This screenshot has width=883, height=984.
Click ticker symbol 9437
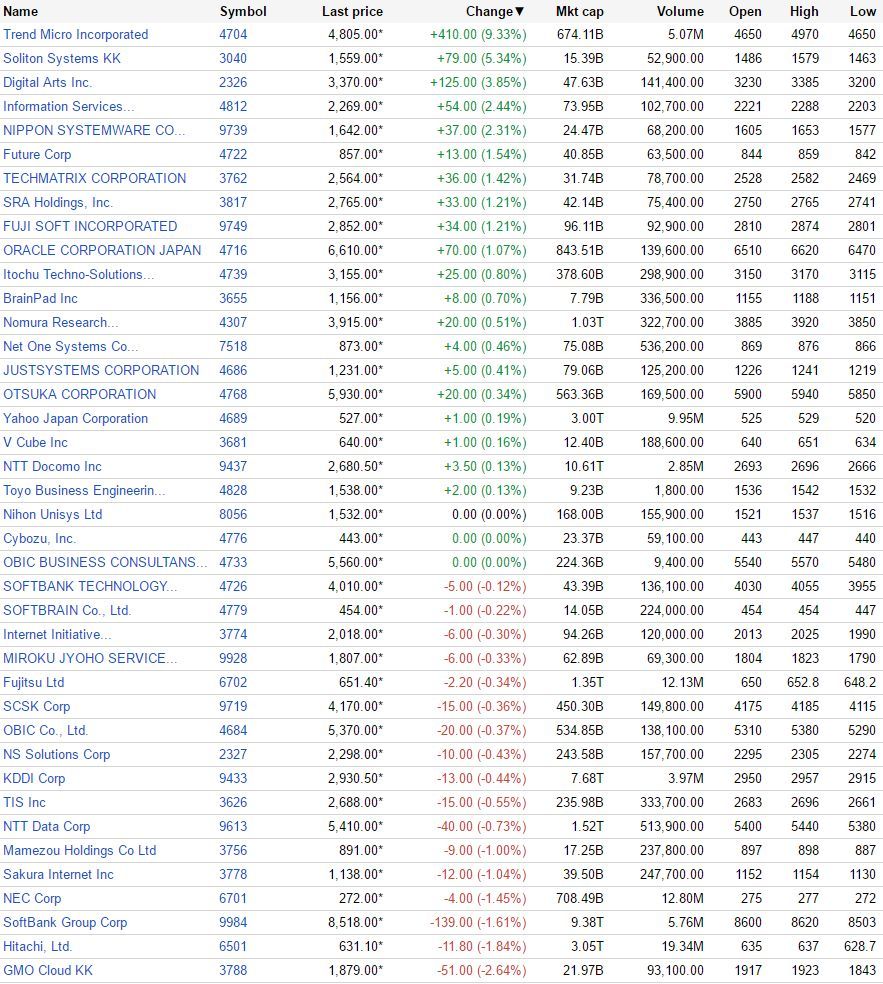(x=233, y=466)
